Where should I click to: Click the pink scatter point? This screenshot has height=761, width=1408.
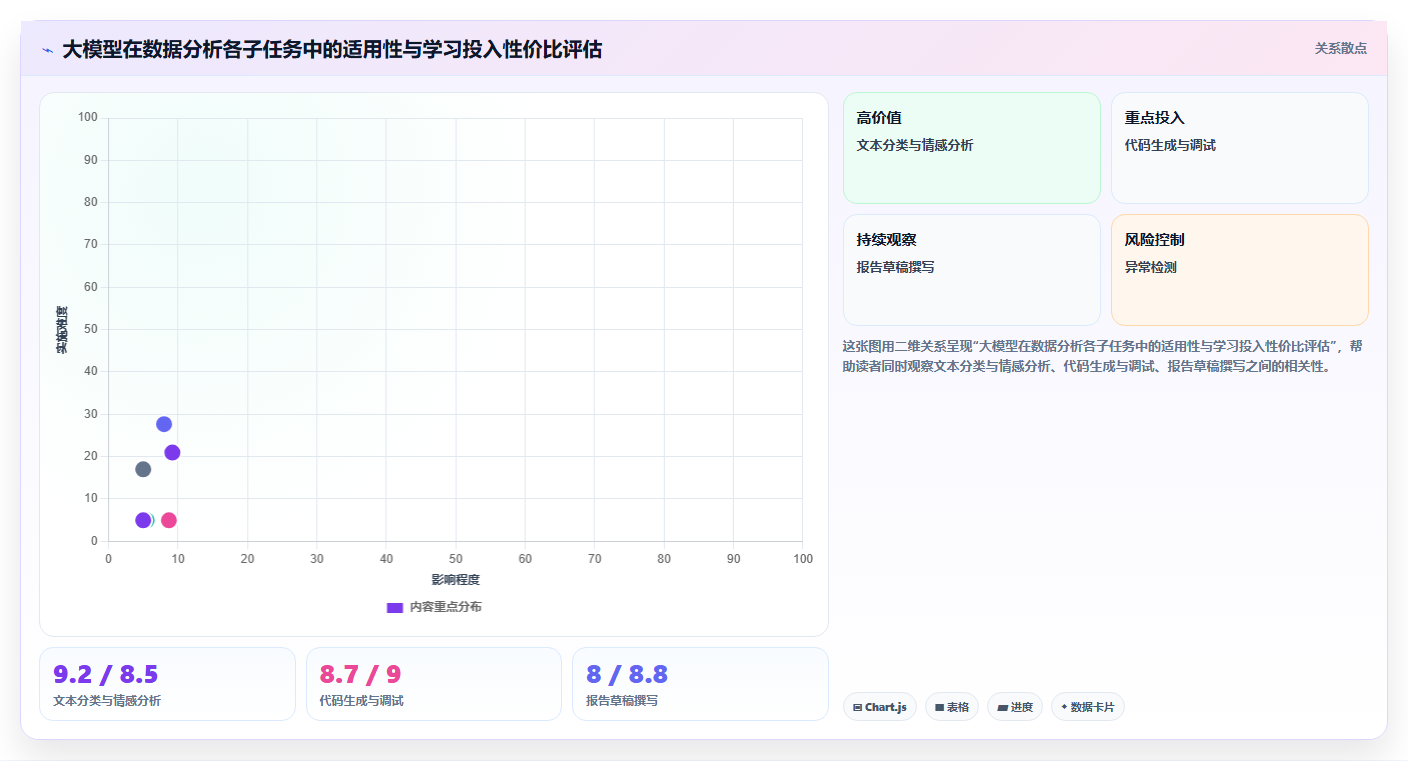pos(169,520)
